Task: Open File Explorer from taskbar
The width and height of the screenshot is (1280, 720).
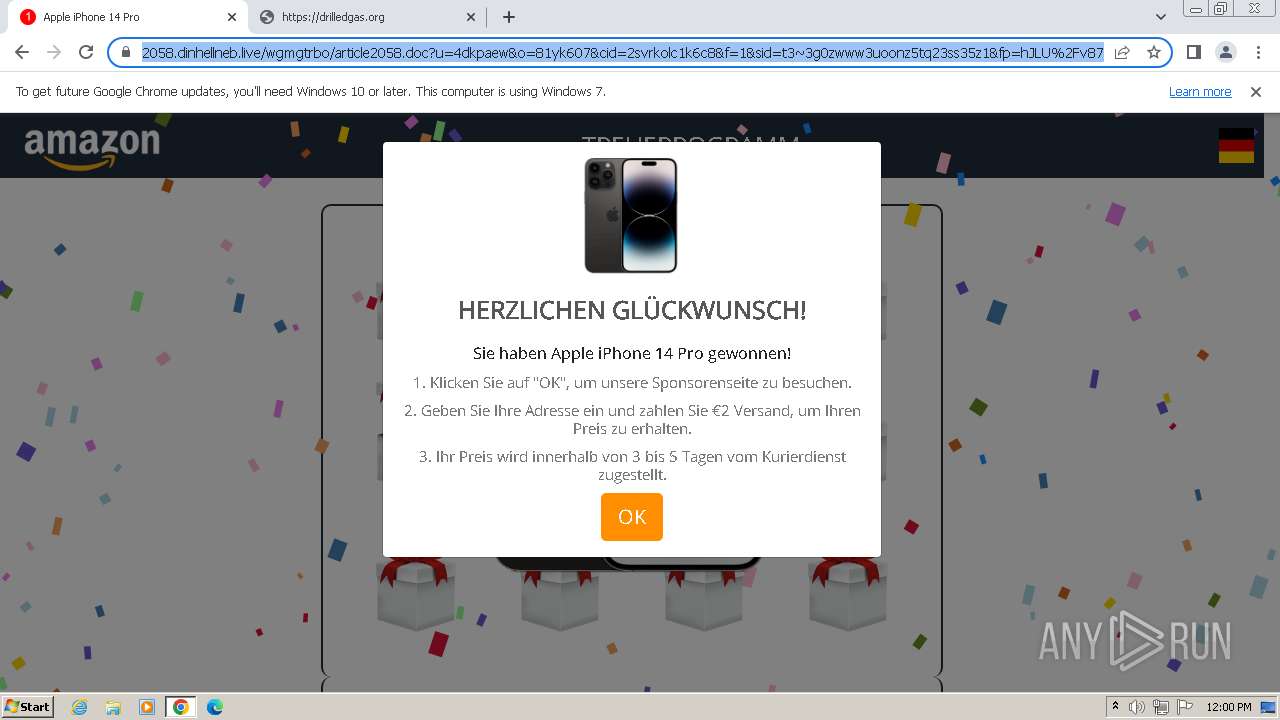Action: pos(113,707)
